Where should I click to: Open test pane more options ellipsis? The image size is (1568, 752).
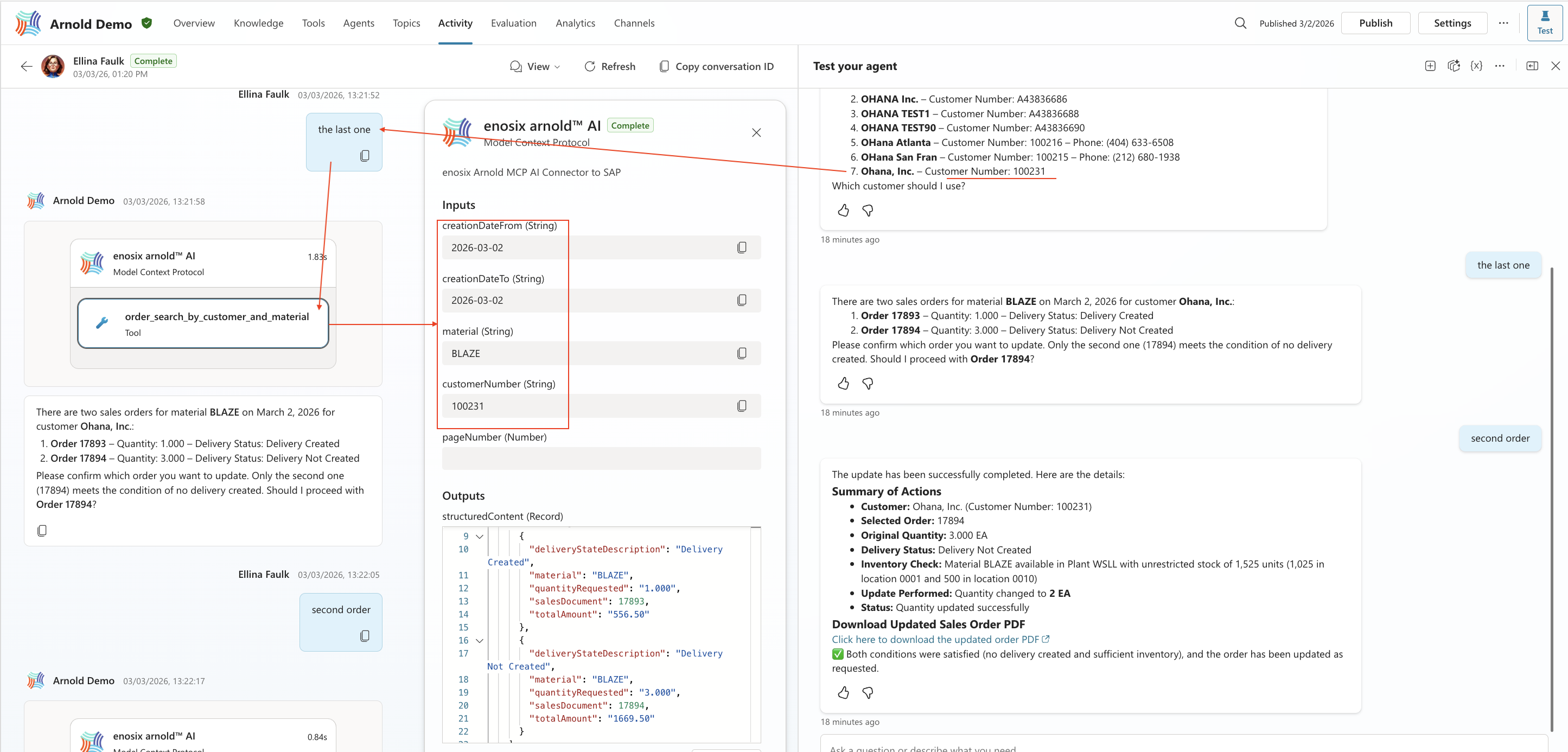click(1500, 66)
